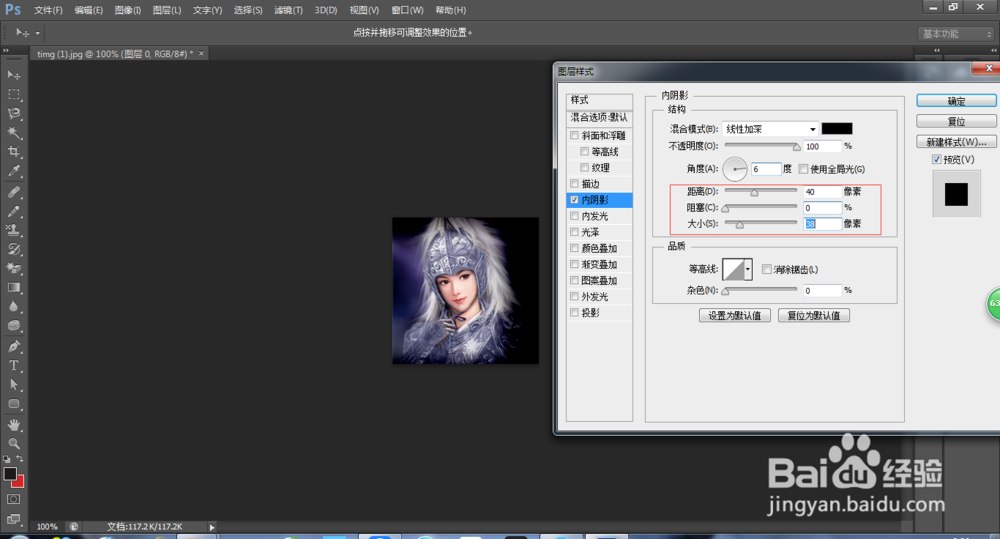Viewport: 1000px width, 539px height.
Task: Click the 新建样式 button
Action: tap(956, 142)
